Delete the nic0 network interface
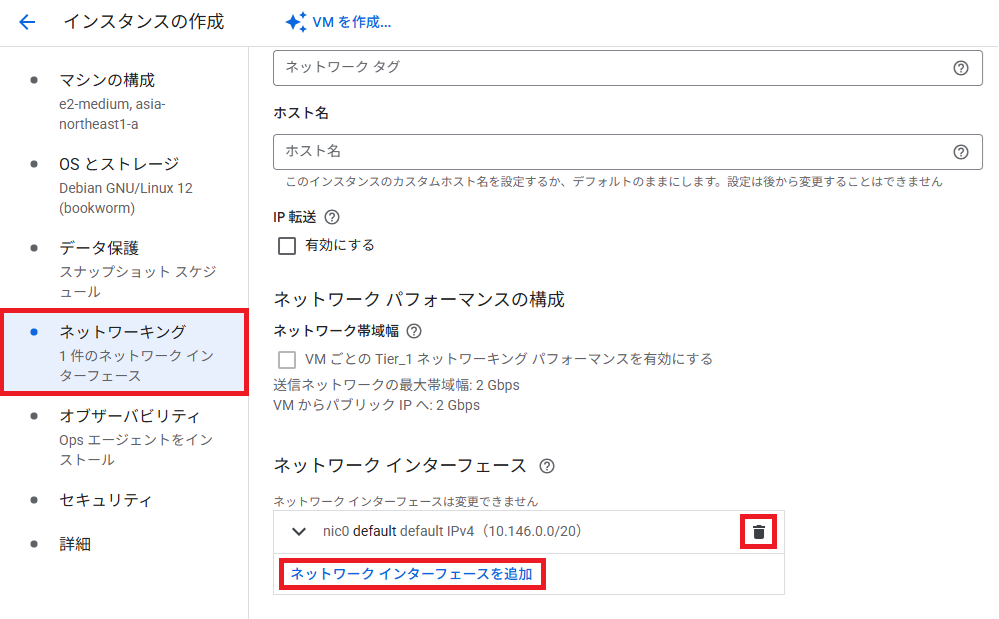 tap(759, 532)
